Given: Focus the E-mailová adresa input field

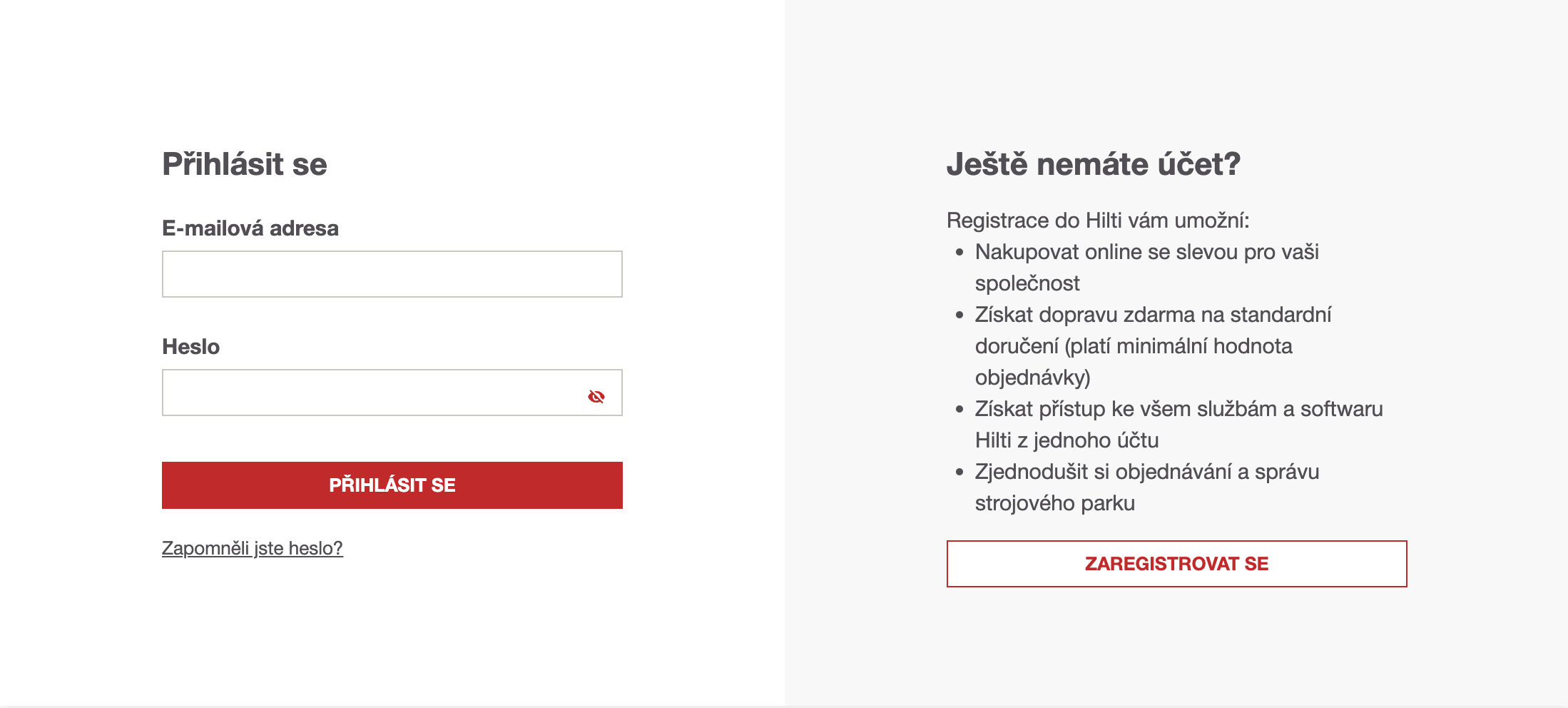Looking at the screenshot, I should pos(392,274).
